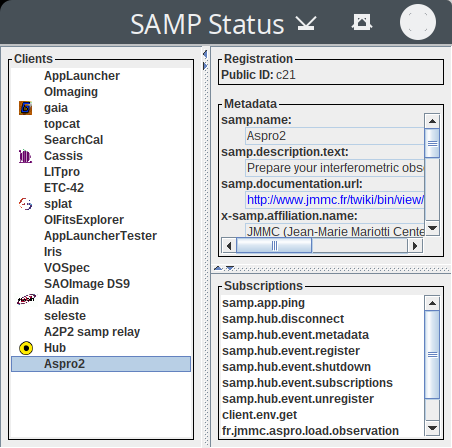Click the Metadata horizontal scrollbar thumb

pos(274,246)
